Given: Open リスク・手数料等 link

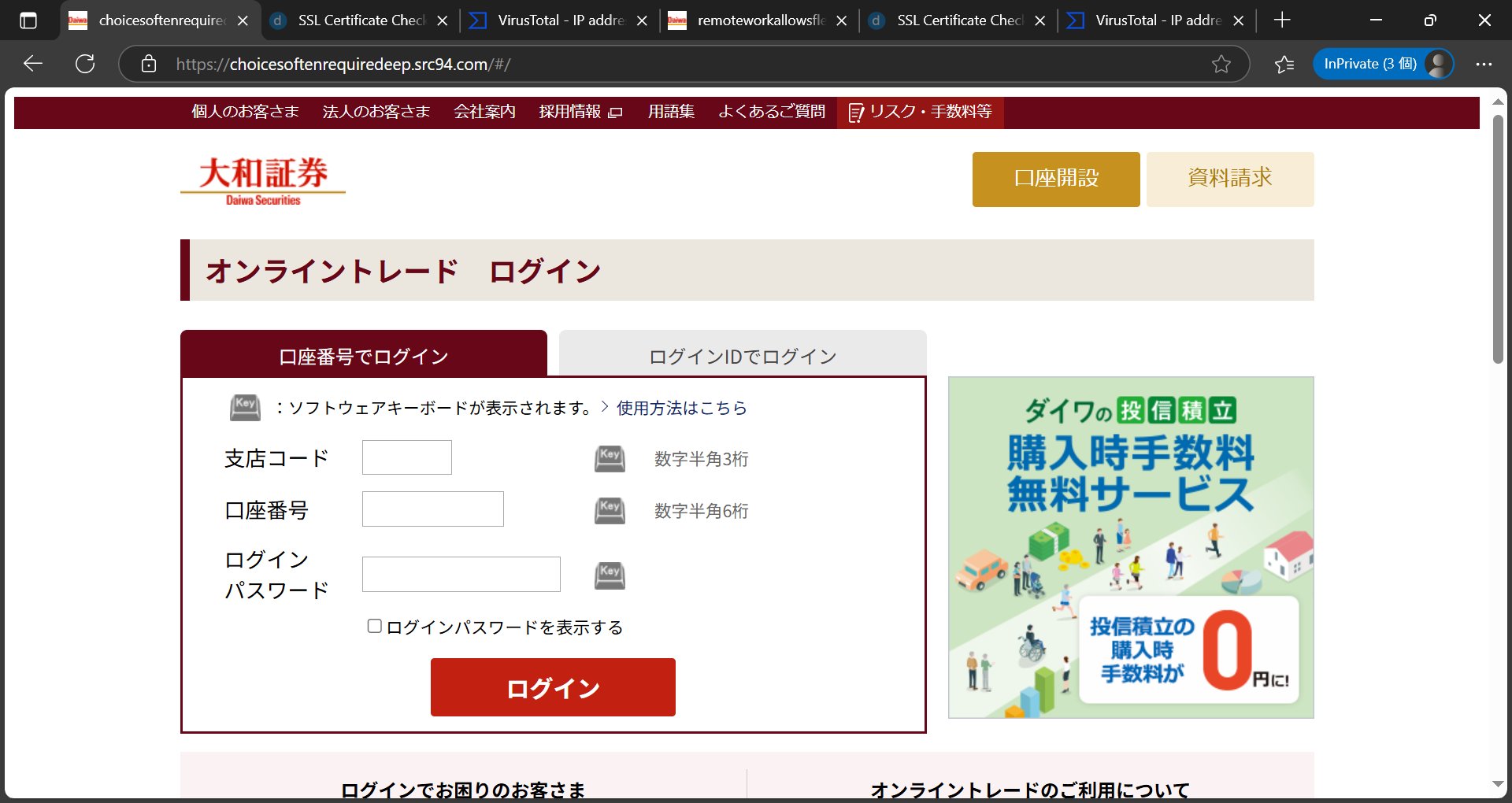Looking at the screenshot, I should (x=921, y=112).
